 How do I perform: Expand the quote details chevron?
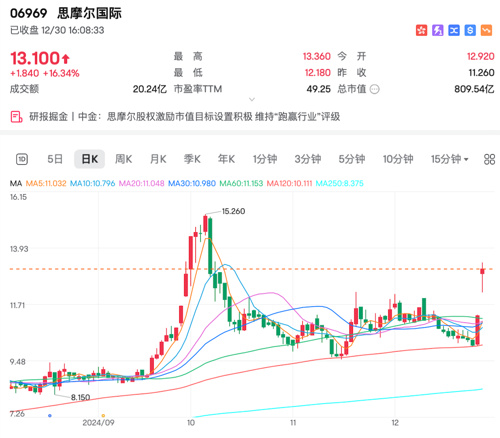coord(252,99)
